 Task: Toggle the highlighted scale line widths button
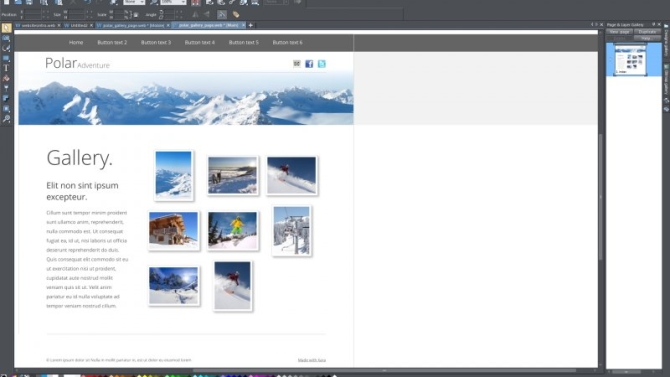[x=222, y=15]
